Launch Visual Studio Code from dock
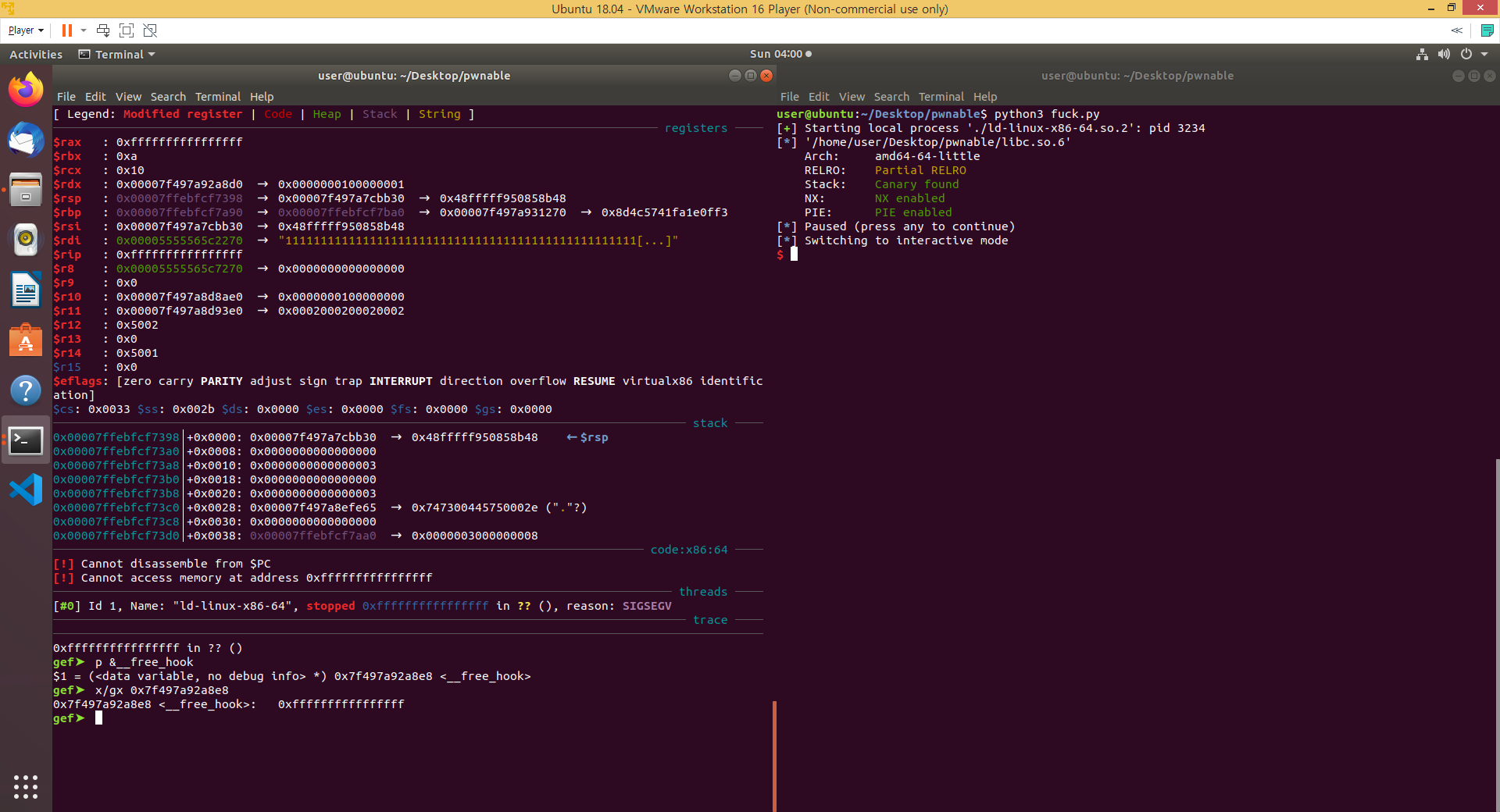This screenshot has width=1500, height=812. pyautogui.click(x=26, y=490)
